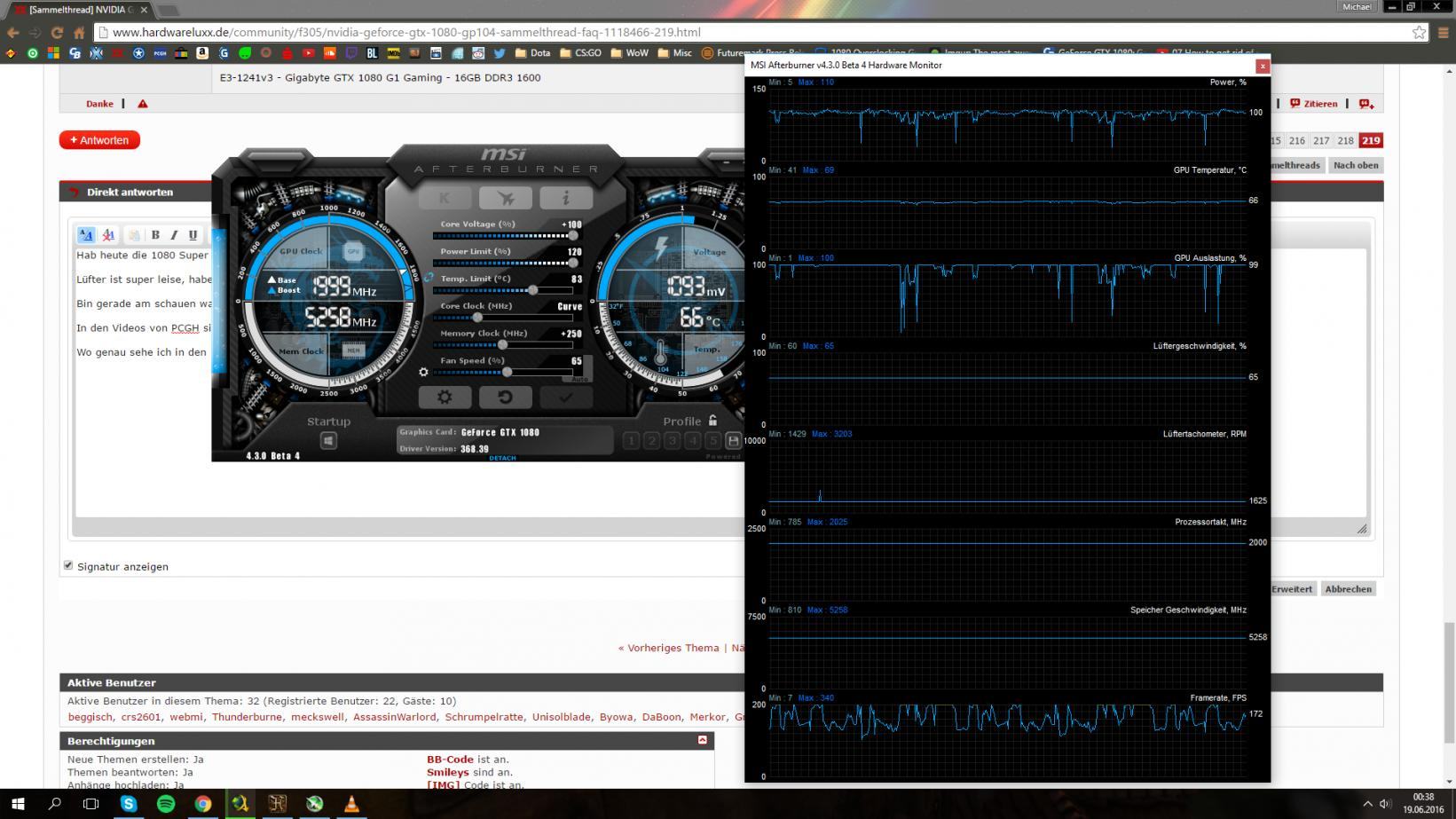
Task: Launch MSI Afterburner airplane mode button
Action: click(505, 198)
